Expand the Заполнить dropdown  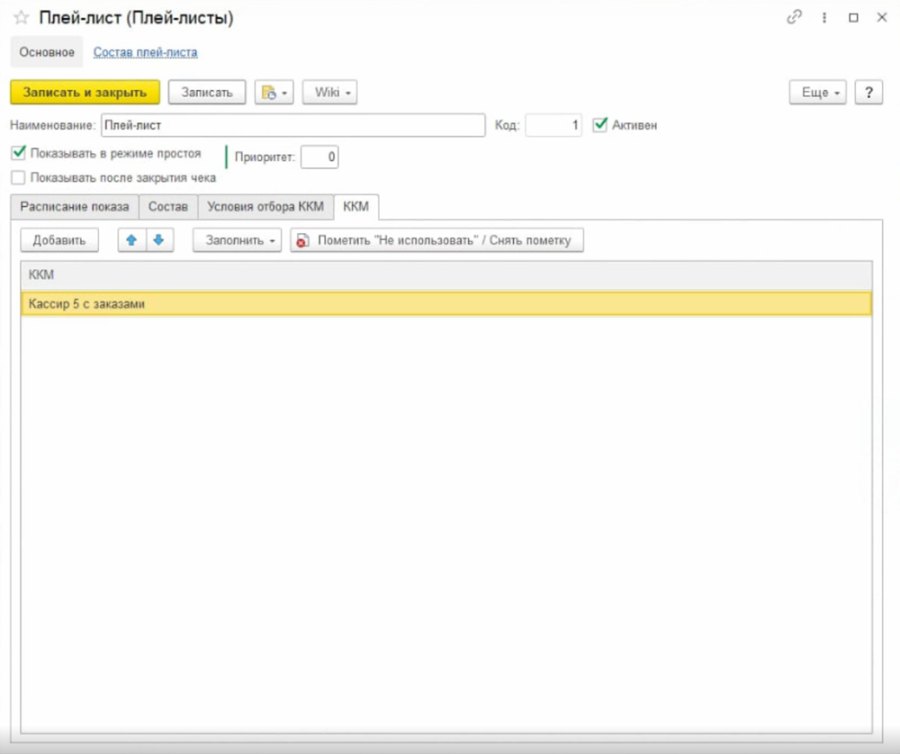(x=237, y=240)
